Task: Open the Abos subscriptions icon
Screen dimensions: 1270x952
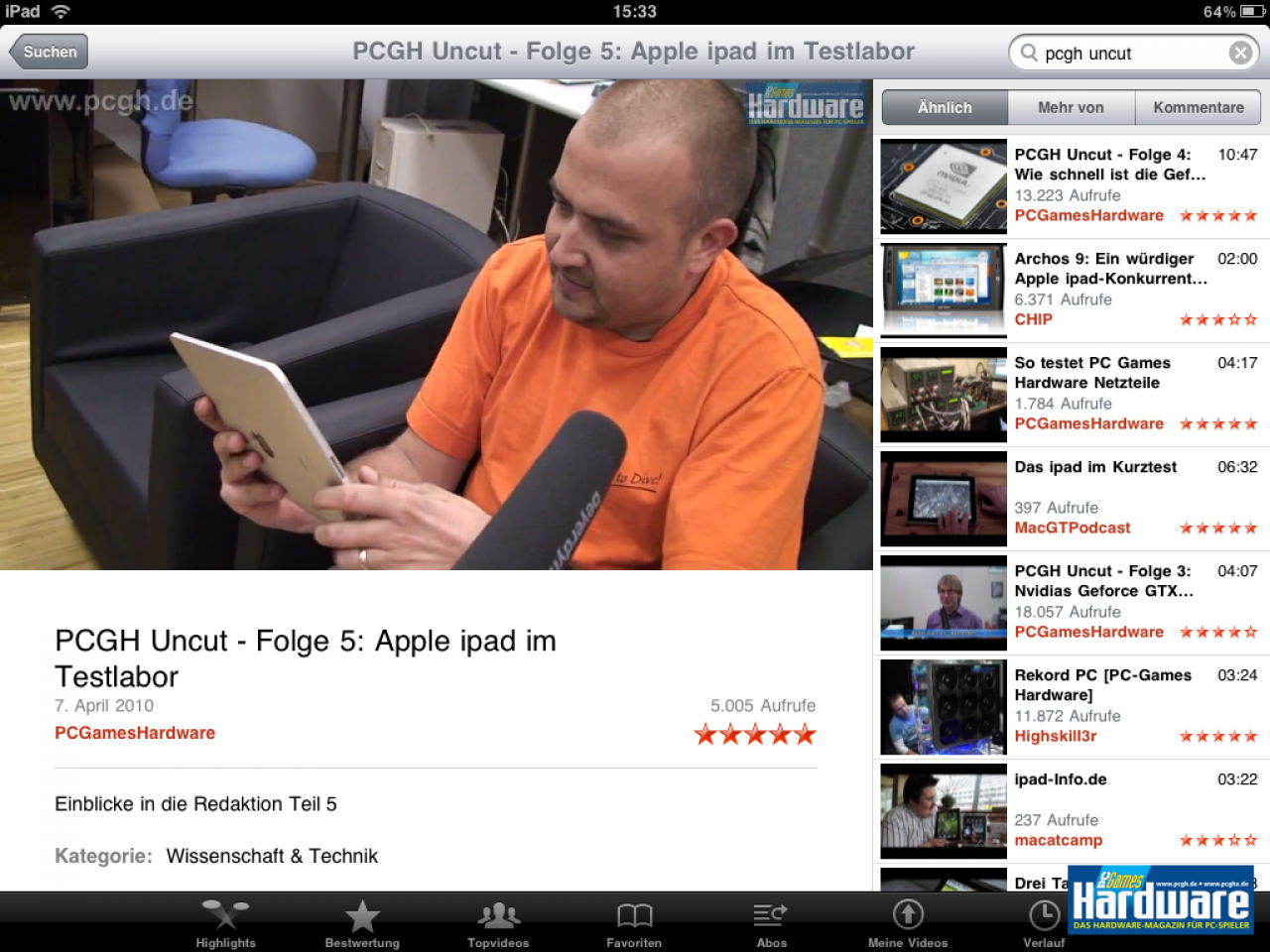Action: point(771,914)
